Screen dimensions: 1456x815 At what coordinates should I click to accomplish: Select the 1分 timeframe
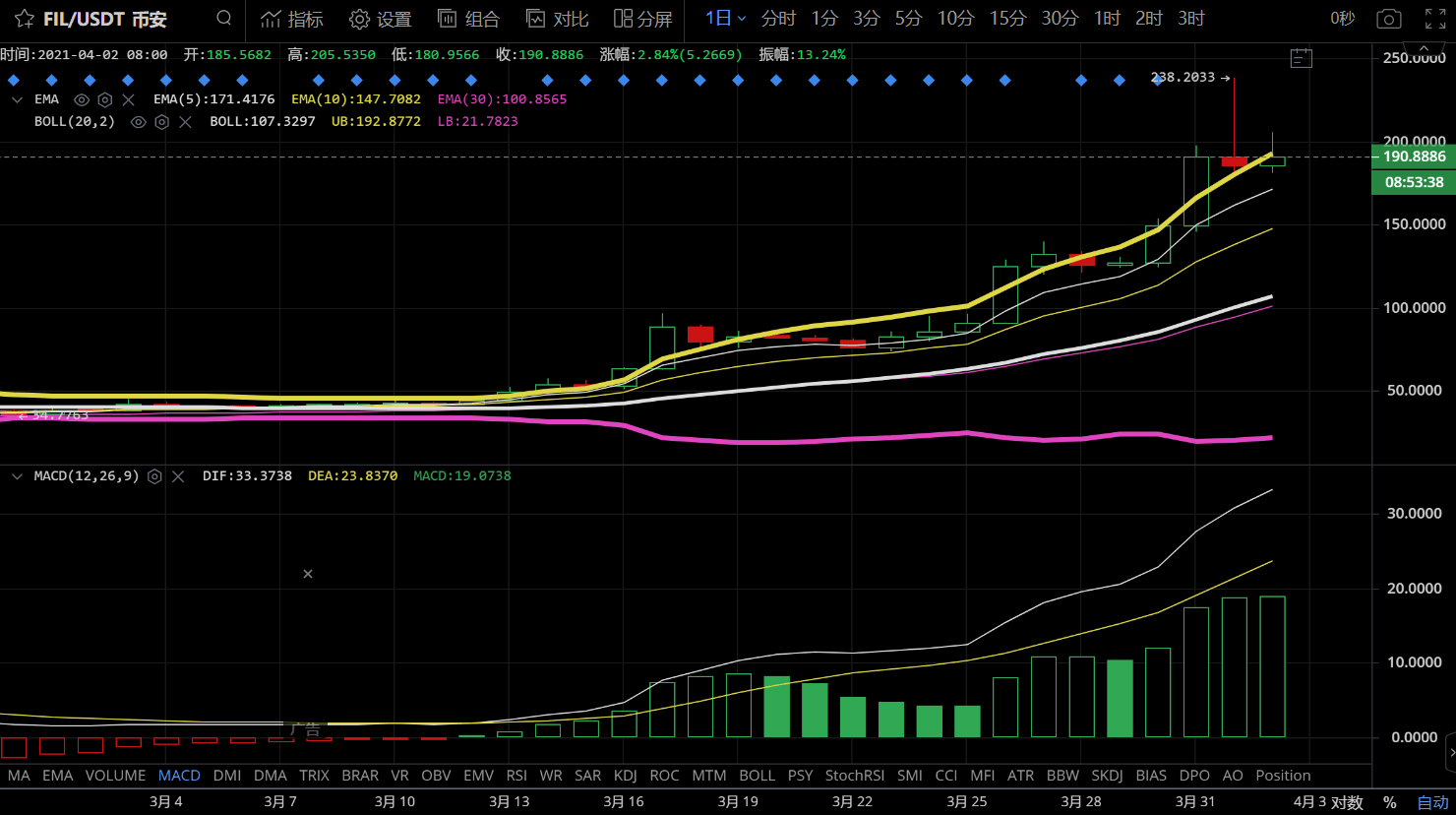click(824, 19)
